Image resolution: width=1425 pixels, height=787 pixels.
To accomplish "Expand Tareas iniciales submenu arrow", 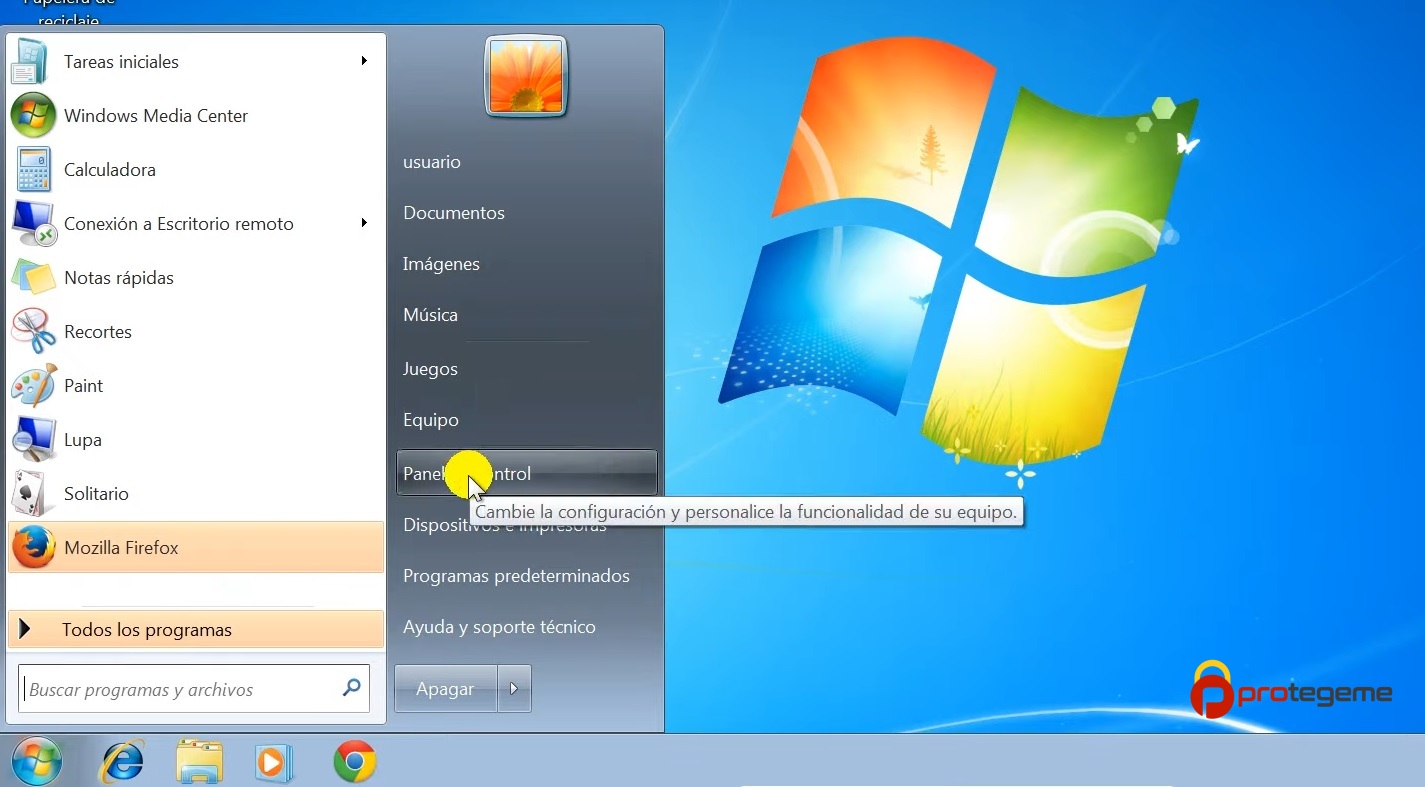I will 365,61.
